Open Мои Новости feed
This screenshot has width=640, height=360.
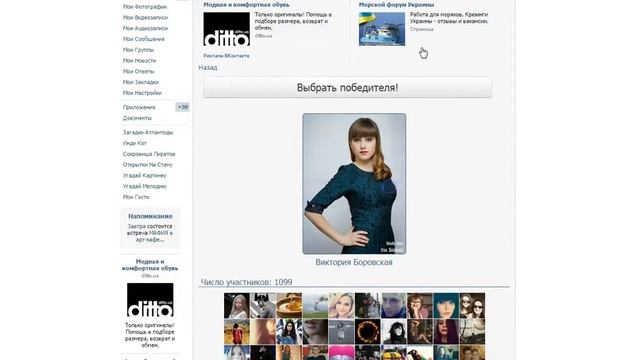tap(139, 60)
